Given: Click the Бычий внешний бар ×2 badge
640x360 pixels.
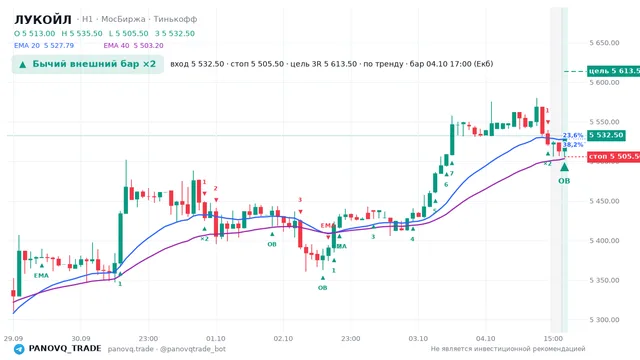Looking at the screenshot, I should click(x=88, y=64).
